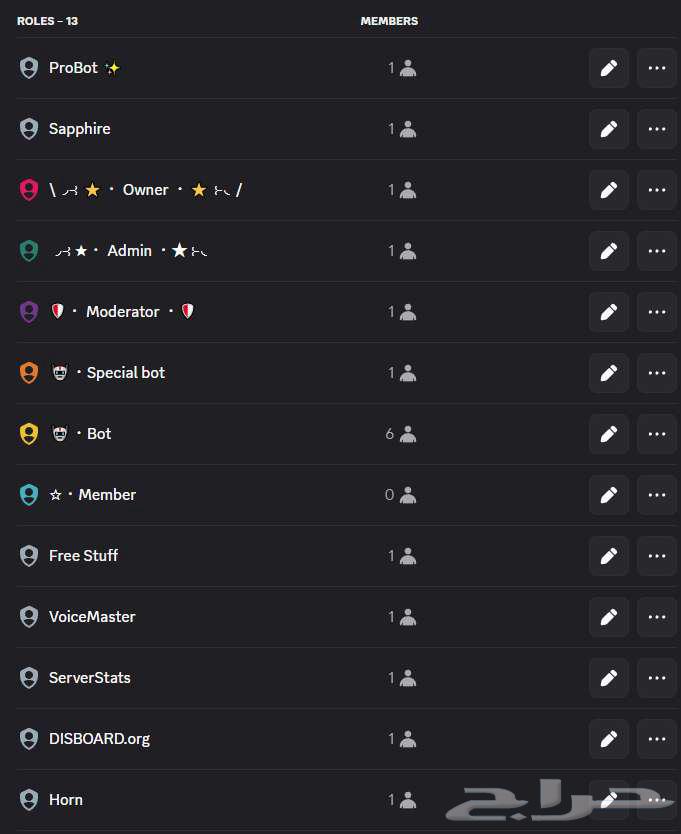The height and width of the screenshot is (834, 681).
Task: Open more options for the Owner role
Action: [x=656, y=190]
